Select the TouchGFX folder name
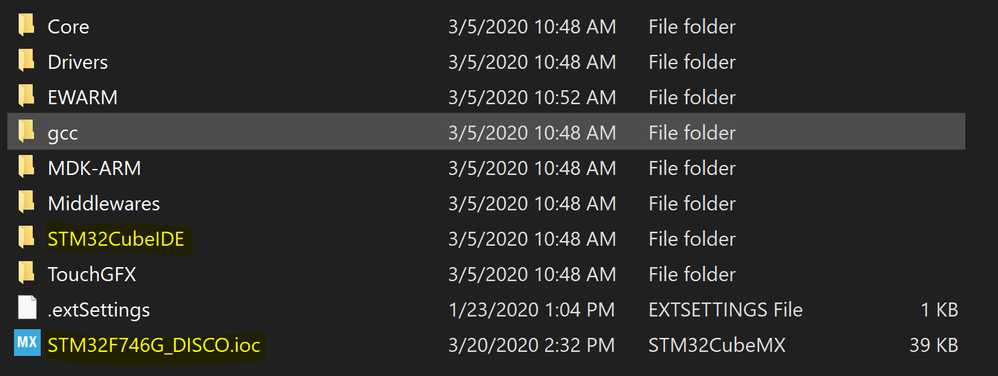The width and height of the screenshot is (998, 376). click(x=92, y=274)
